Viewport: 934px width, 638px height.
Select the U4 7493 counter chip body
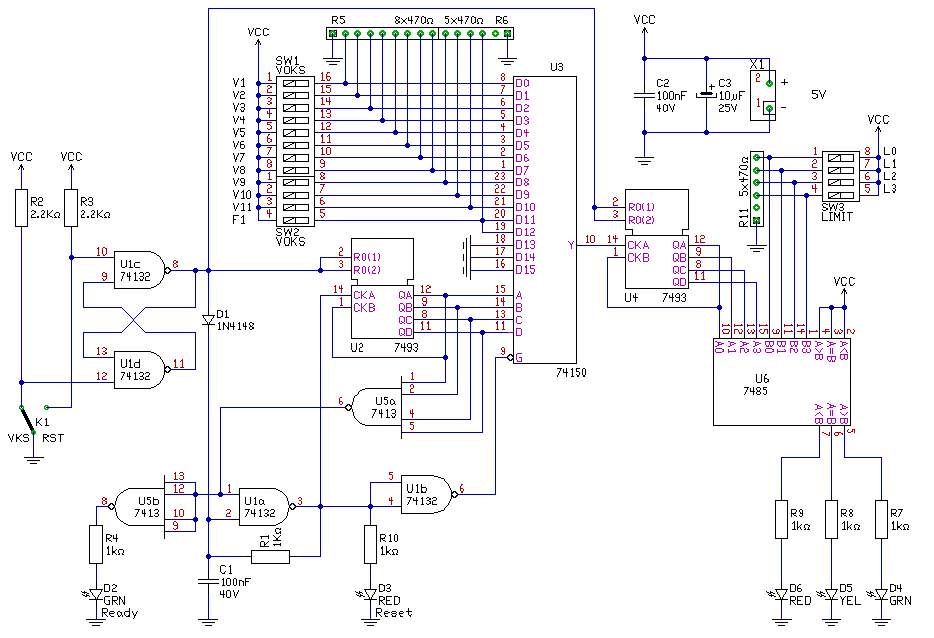tap(656, 239)
